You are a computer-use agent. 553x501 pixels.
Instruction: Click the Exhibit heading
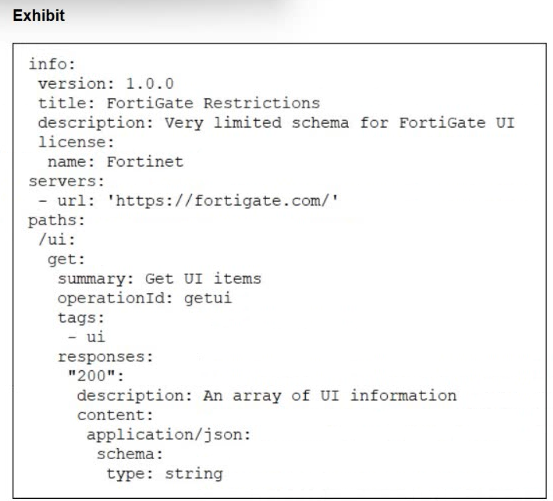(x=39, y=16)
